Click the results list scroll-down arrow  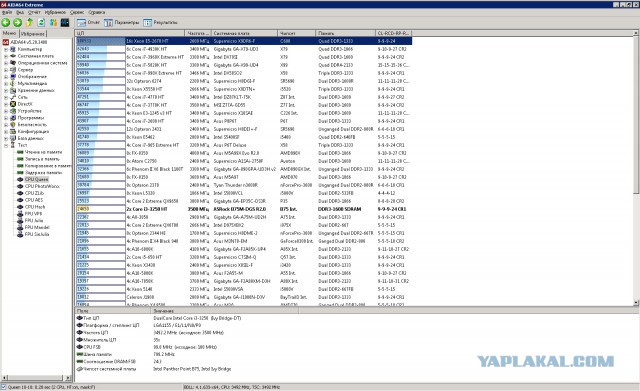(636, 303)
